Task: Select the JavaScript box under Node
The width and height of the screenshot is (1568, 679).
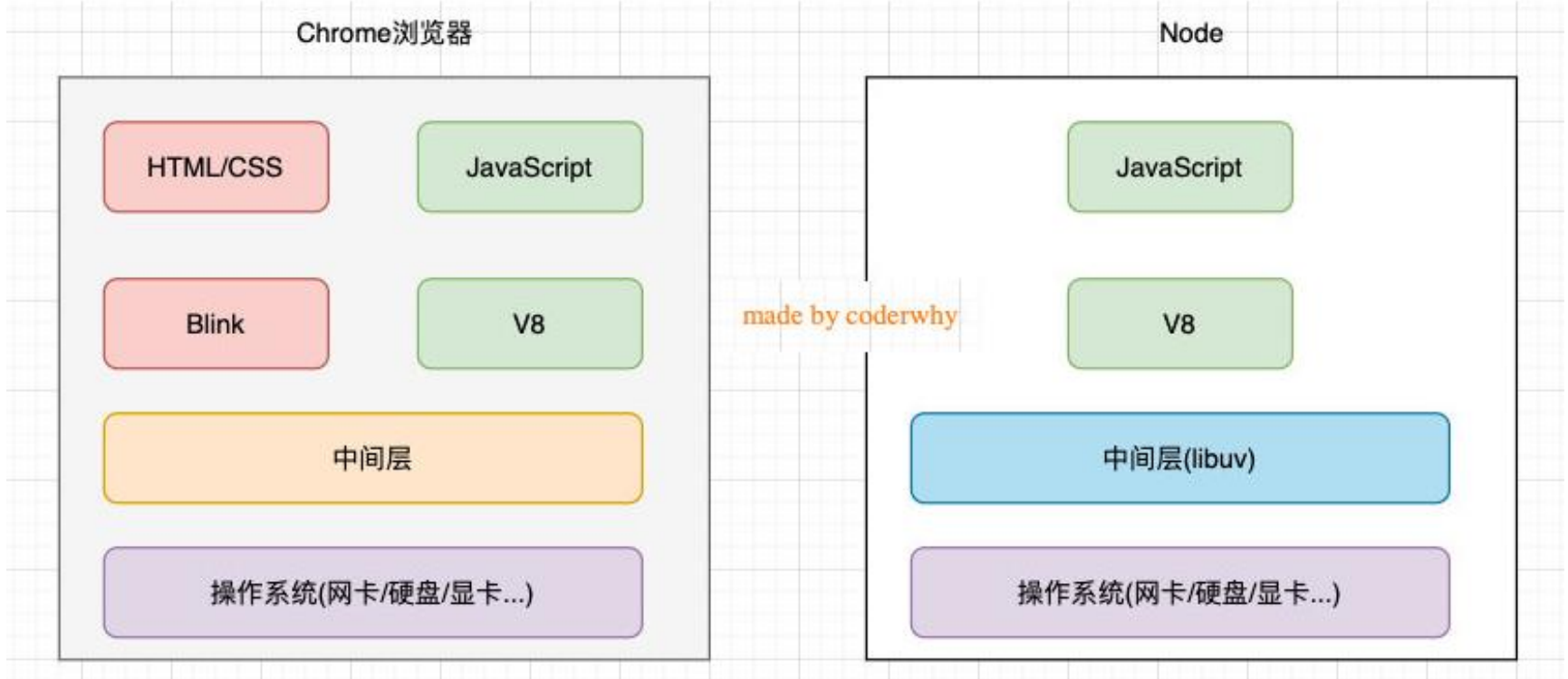Action: (1179, 167)
